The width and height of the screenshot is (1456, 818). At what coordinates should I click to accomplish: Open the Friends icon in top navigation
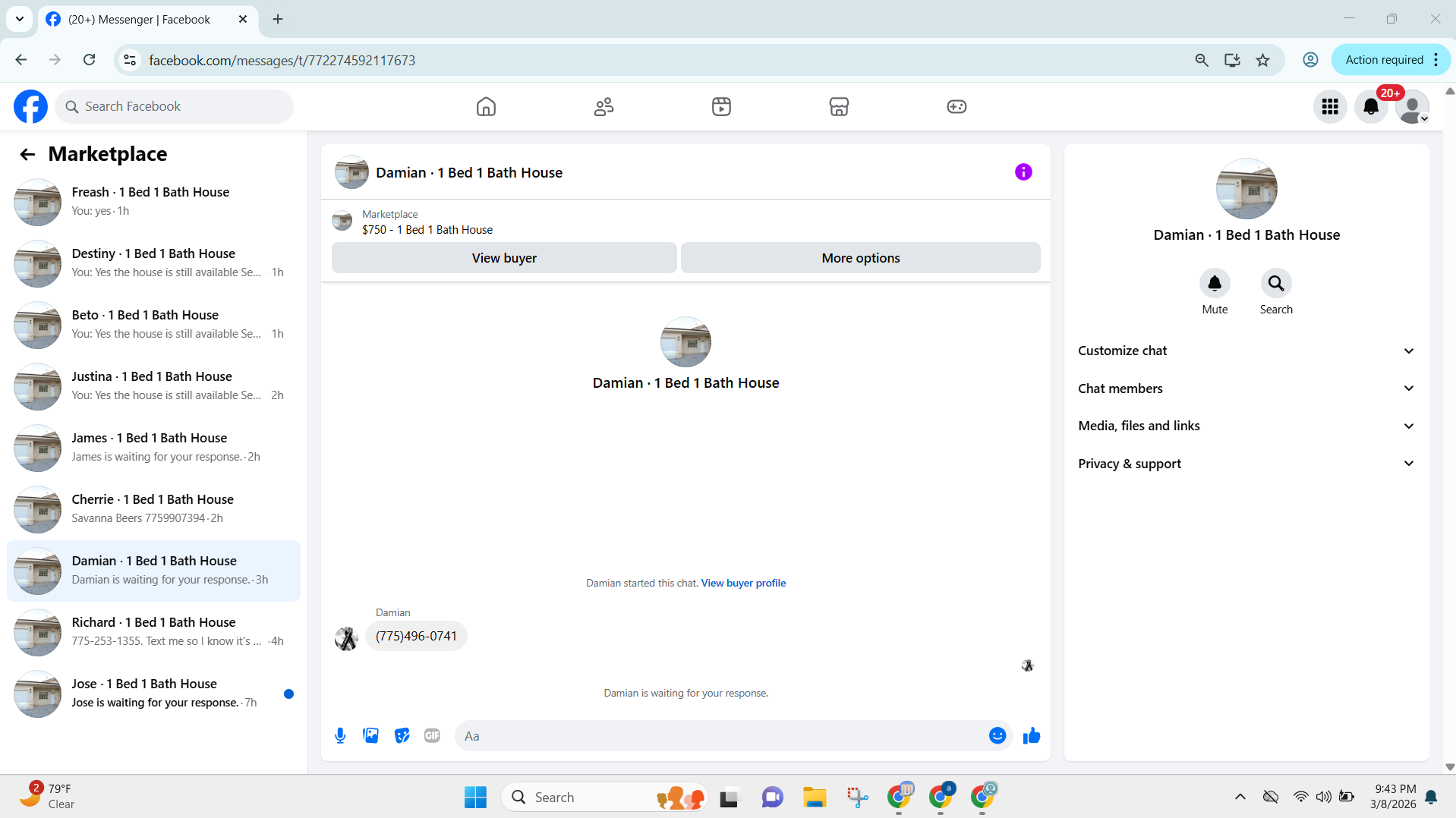[604, 106]
